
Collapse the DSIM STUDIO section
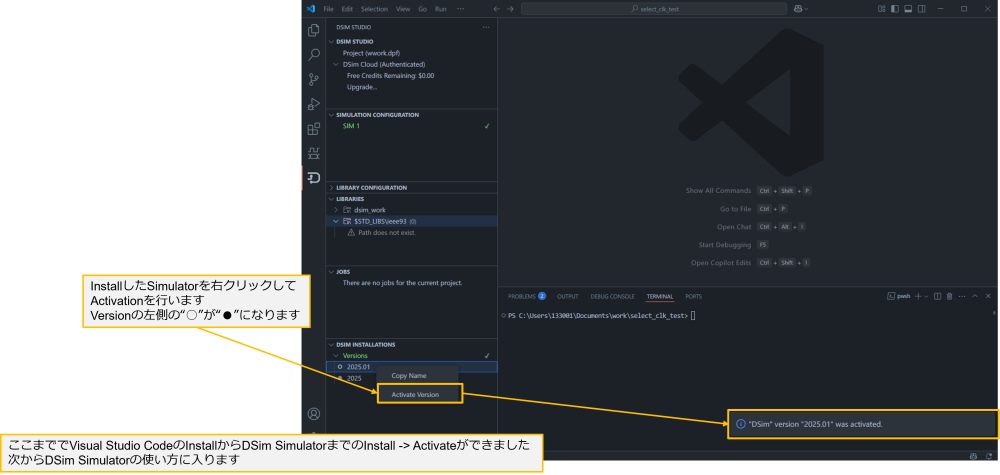(x=331, y=41)
